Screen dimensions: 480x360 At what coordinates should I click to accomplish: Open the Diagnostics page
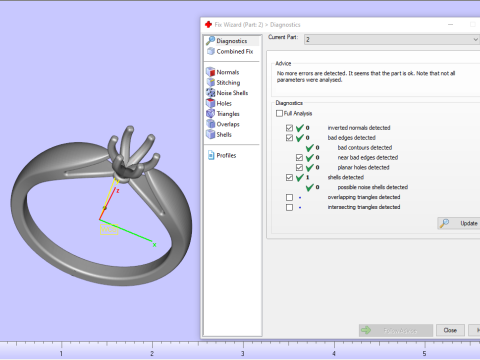232,41
